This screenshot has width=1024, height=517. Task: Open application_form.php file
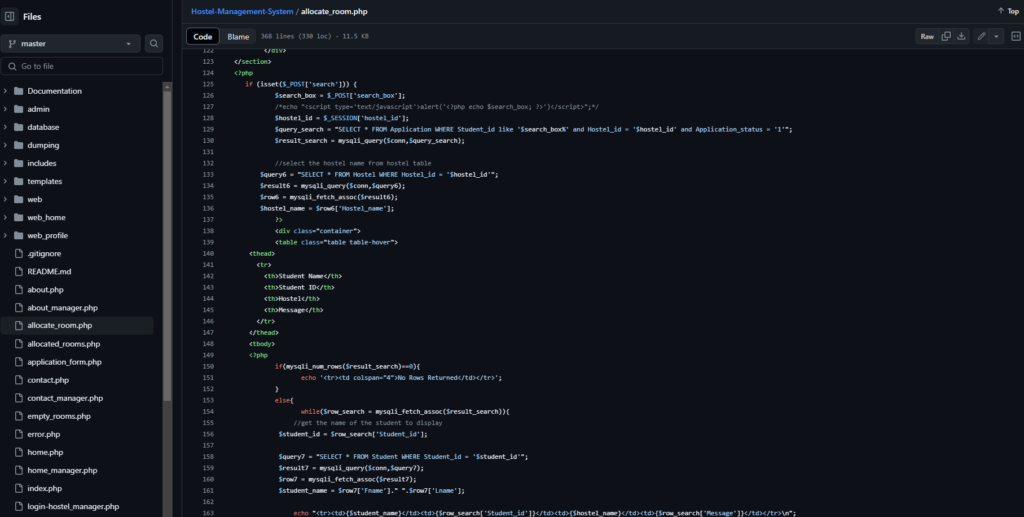pos(64,362)
